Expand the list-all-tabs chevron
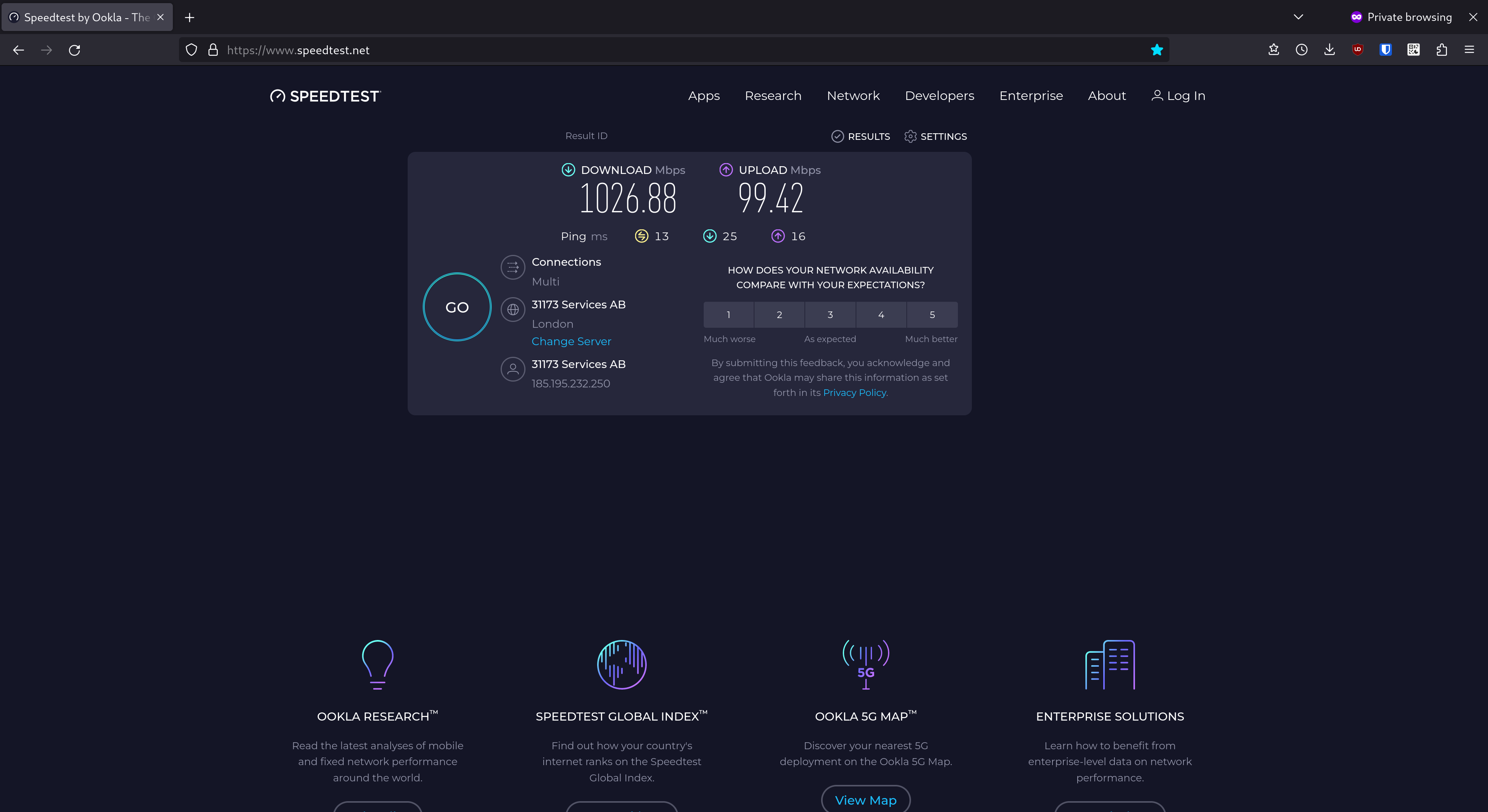 tap(1299, 17)
